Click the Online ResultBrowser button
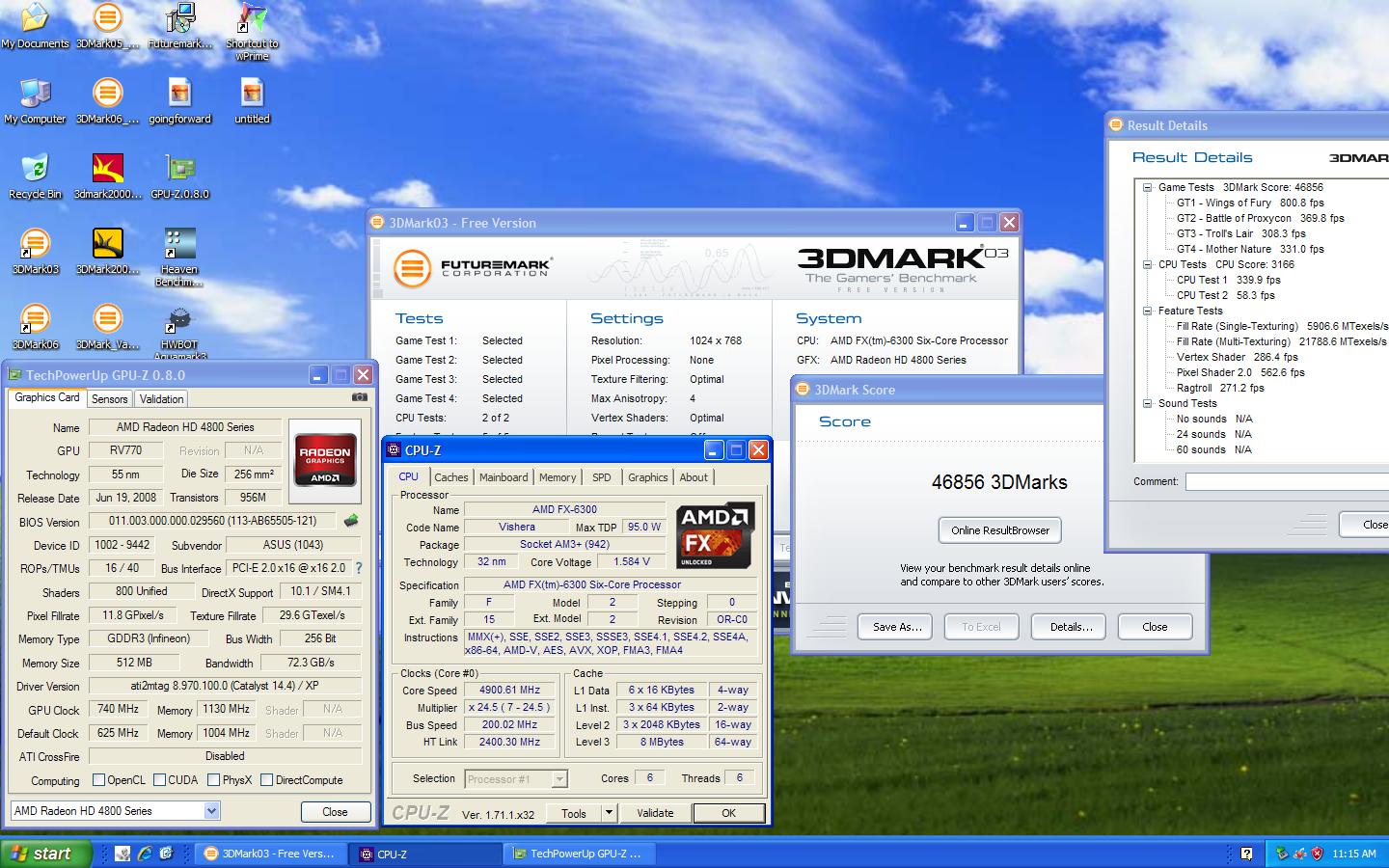This screenshot has height=868, width=1389. 999,530
